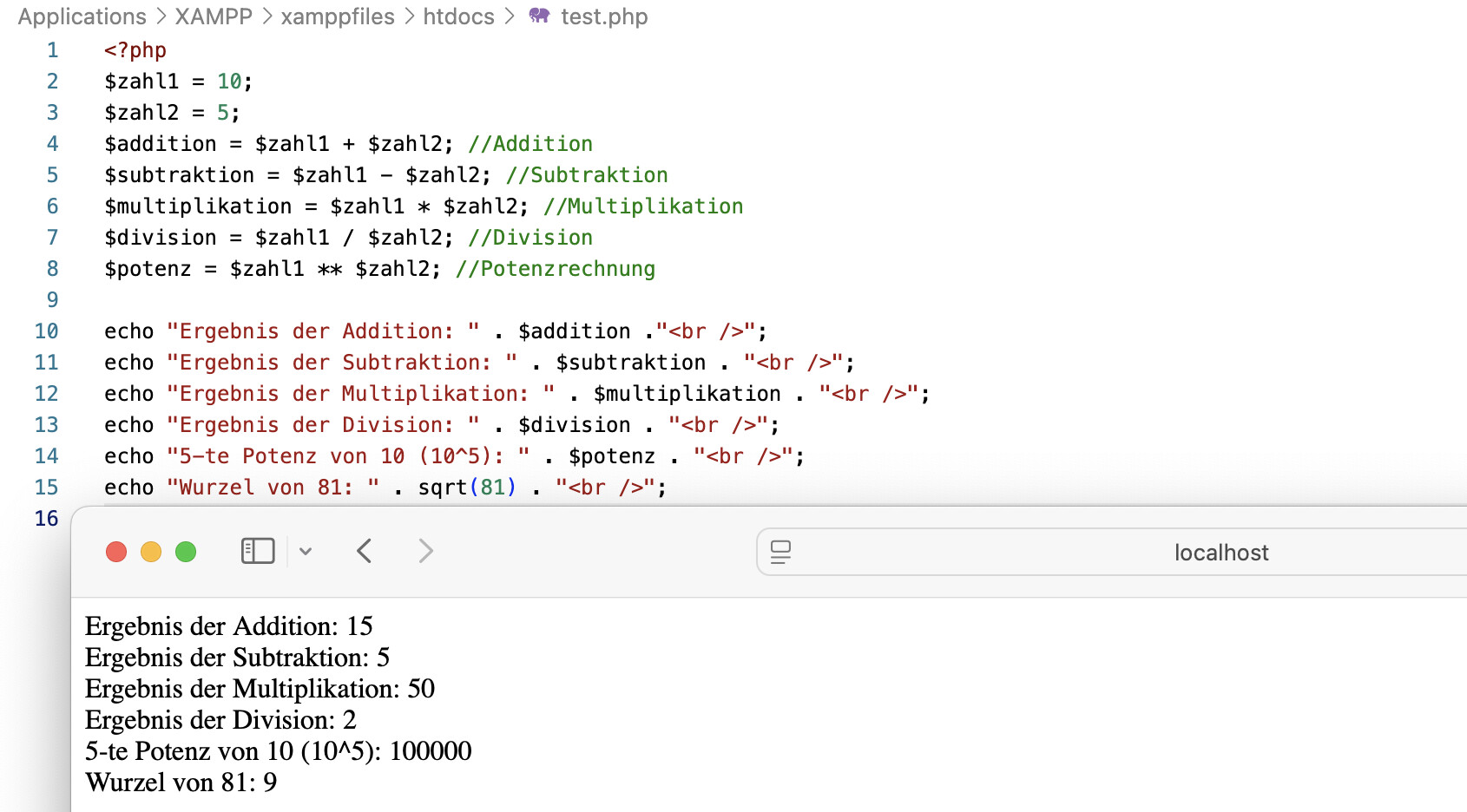This screenshot has height=812, width=1467.
Task: Enter full screen with green button
Action: click(186, 552)
